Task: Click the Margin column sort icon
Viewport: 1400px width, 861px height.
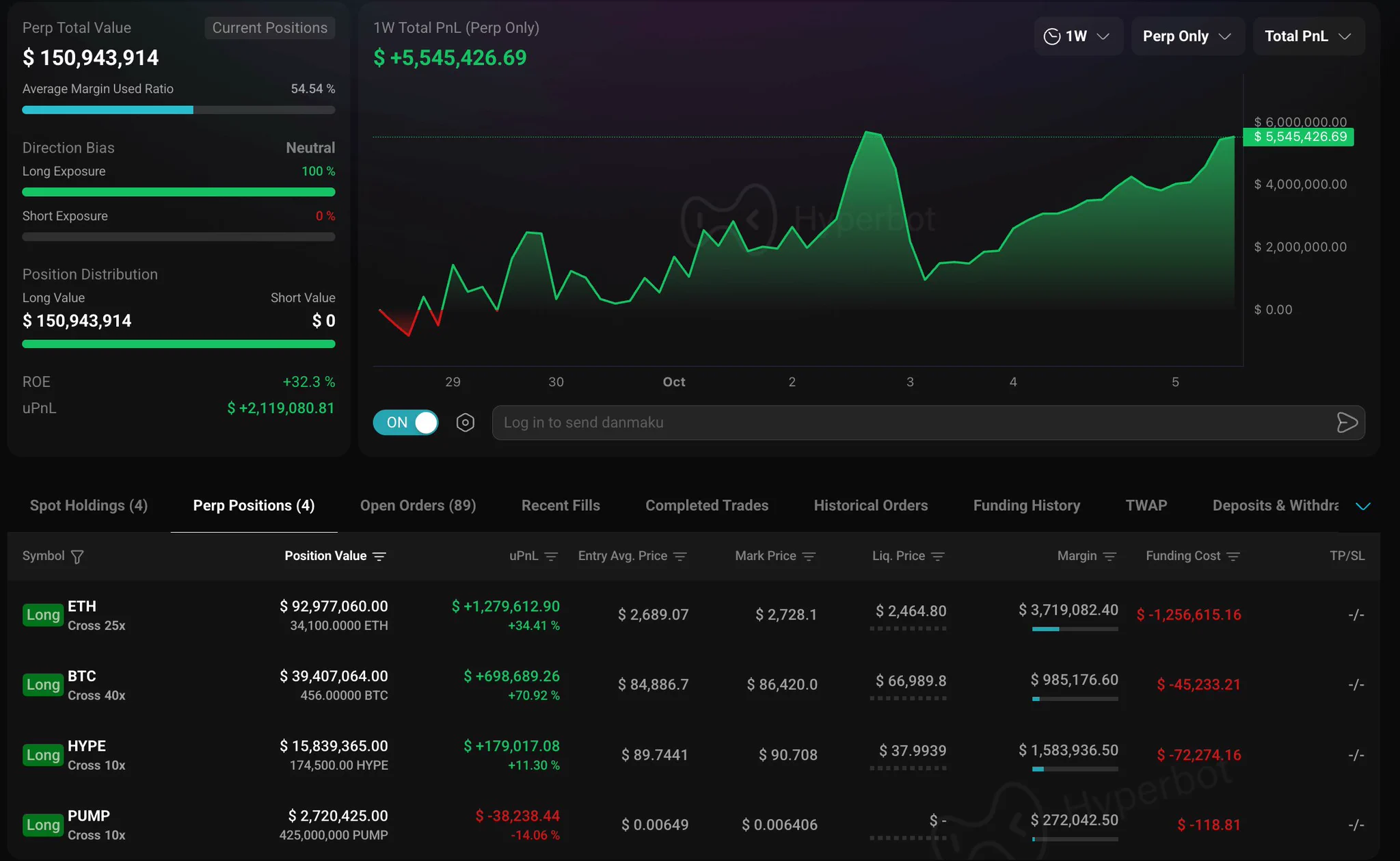Action: point(1109,557)
